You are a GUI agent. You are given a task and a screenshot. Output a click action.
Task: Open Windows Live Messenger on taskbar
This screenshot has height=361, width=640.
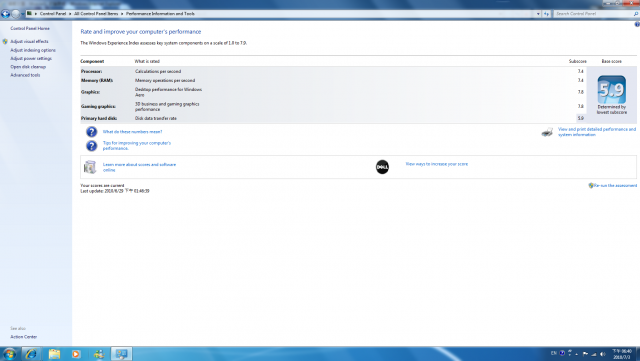pos(99,354)
